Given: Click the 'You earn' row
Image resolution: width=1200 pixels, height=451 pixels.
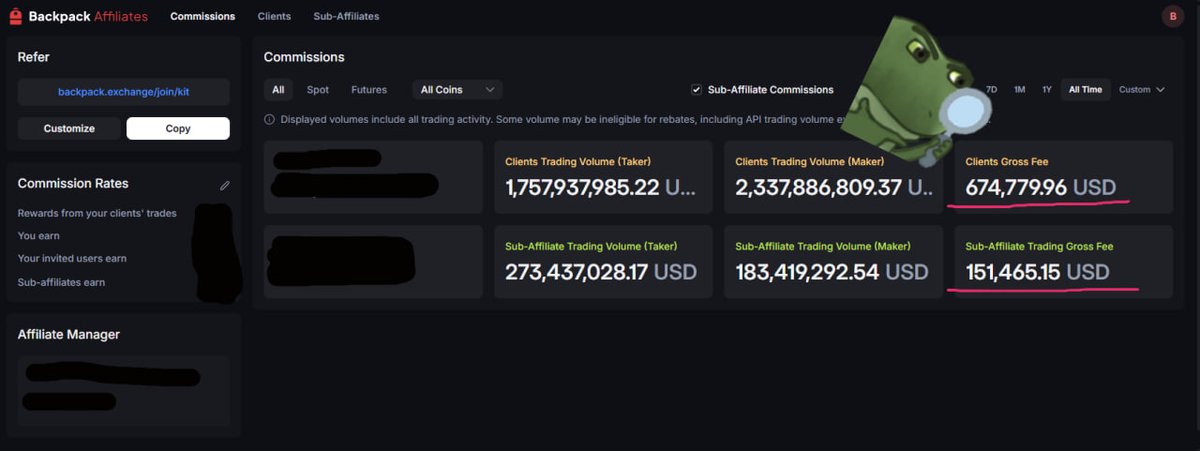Looking at the screenshot, I should [39, 236].
